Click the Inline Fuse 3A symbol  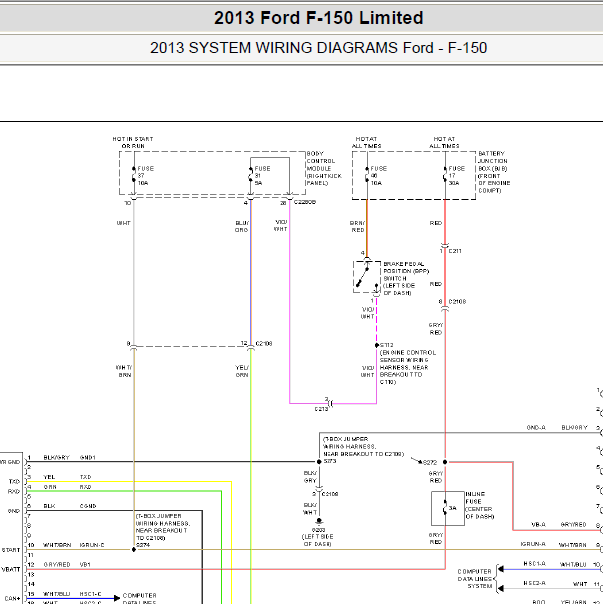point(447,508)
